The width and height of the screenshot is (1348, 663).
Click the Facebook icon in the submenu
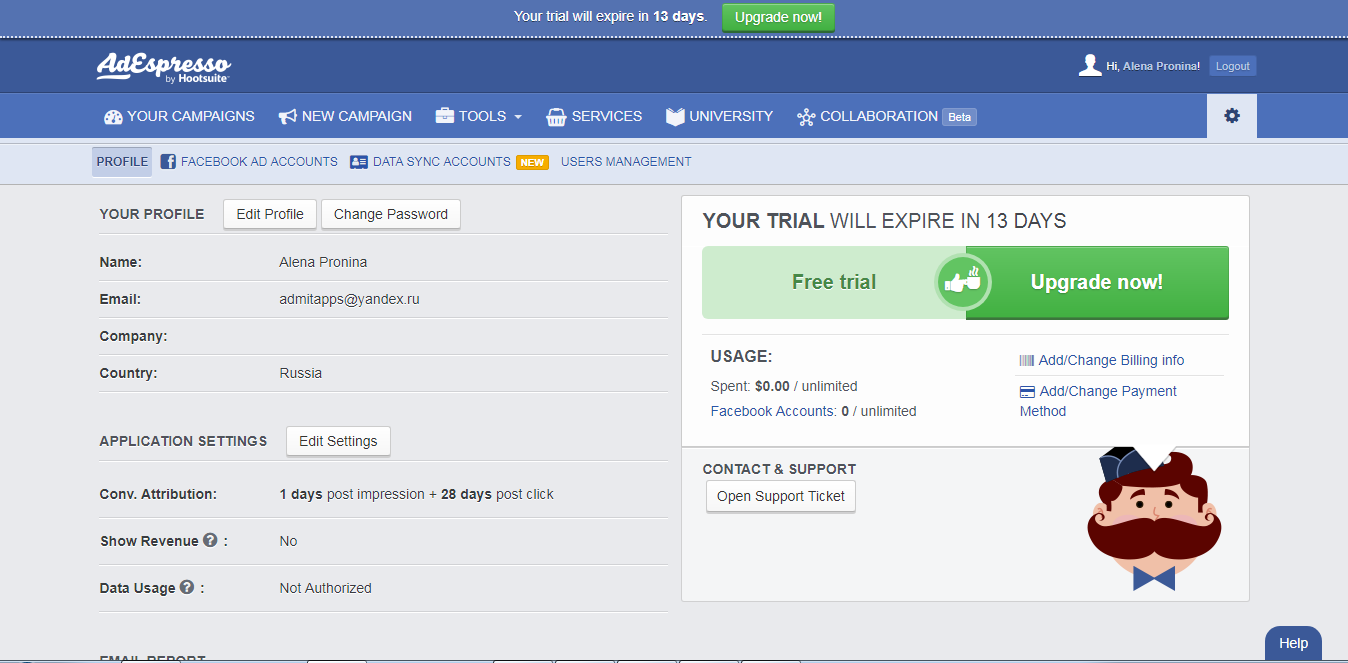pos(169,162)
